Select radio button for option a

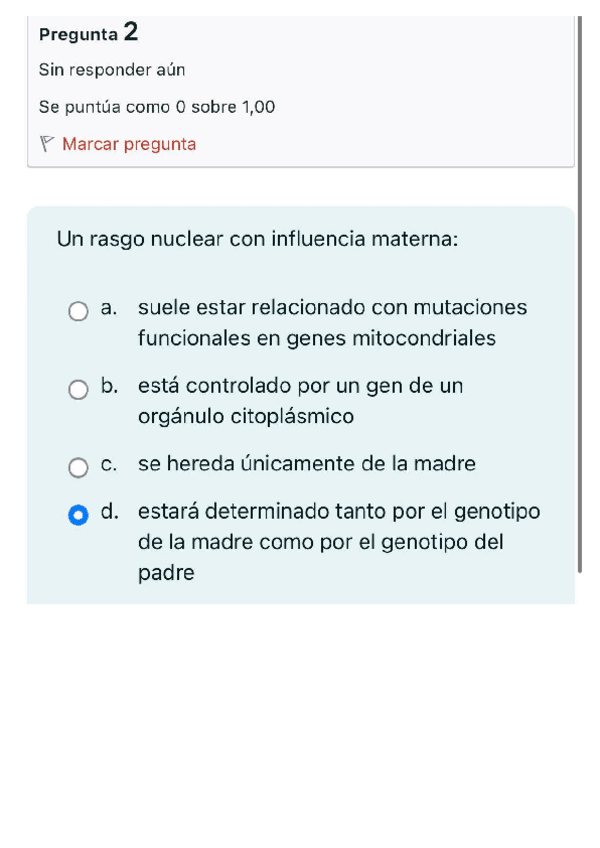point(78,312)
